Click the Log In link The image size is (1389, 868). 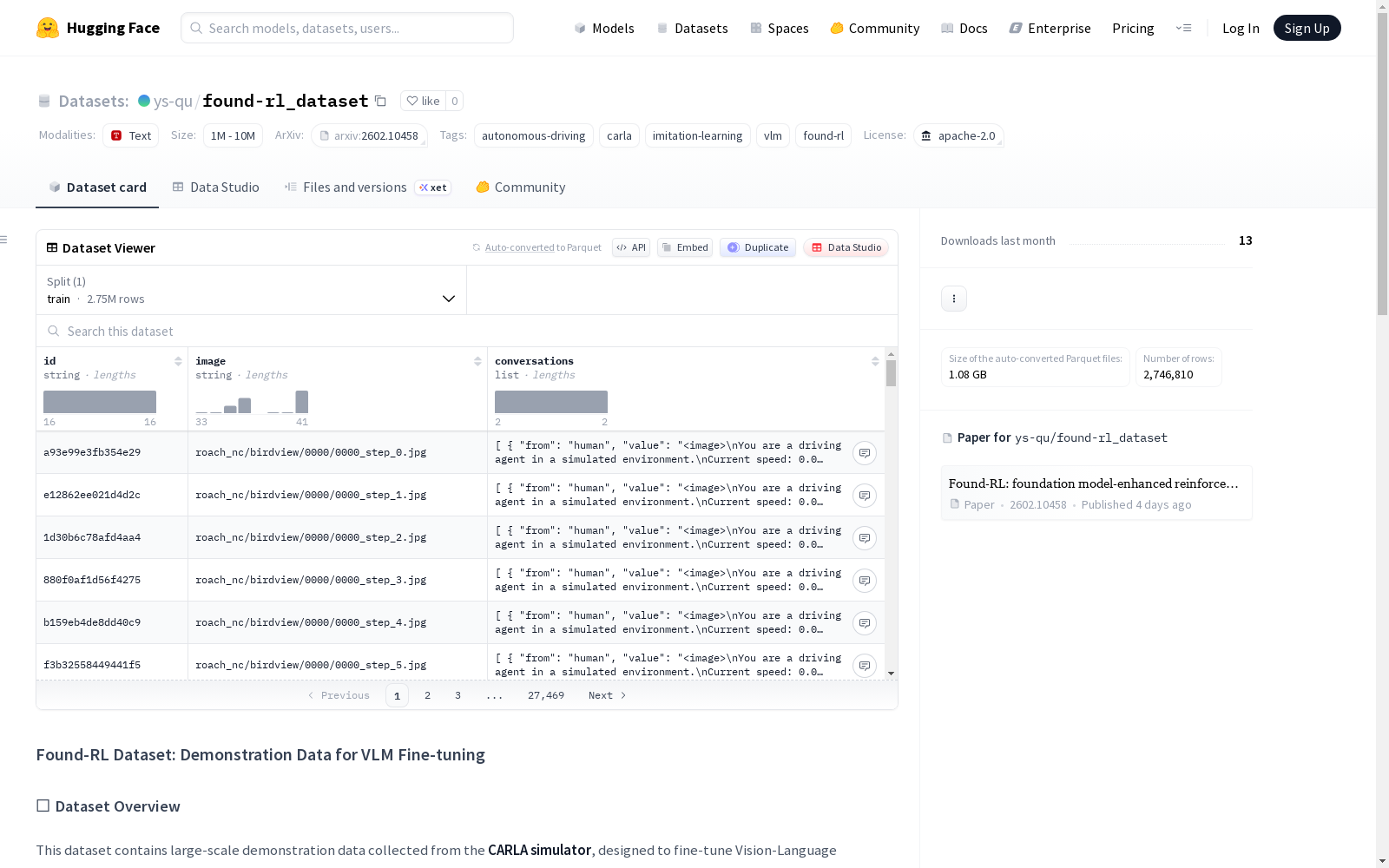1241,28
